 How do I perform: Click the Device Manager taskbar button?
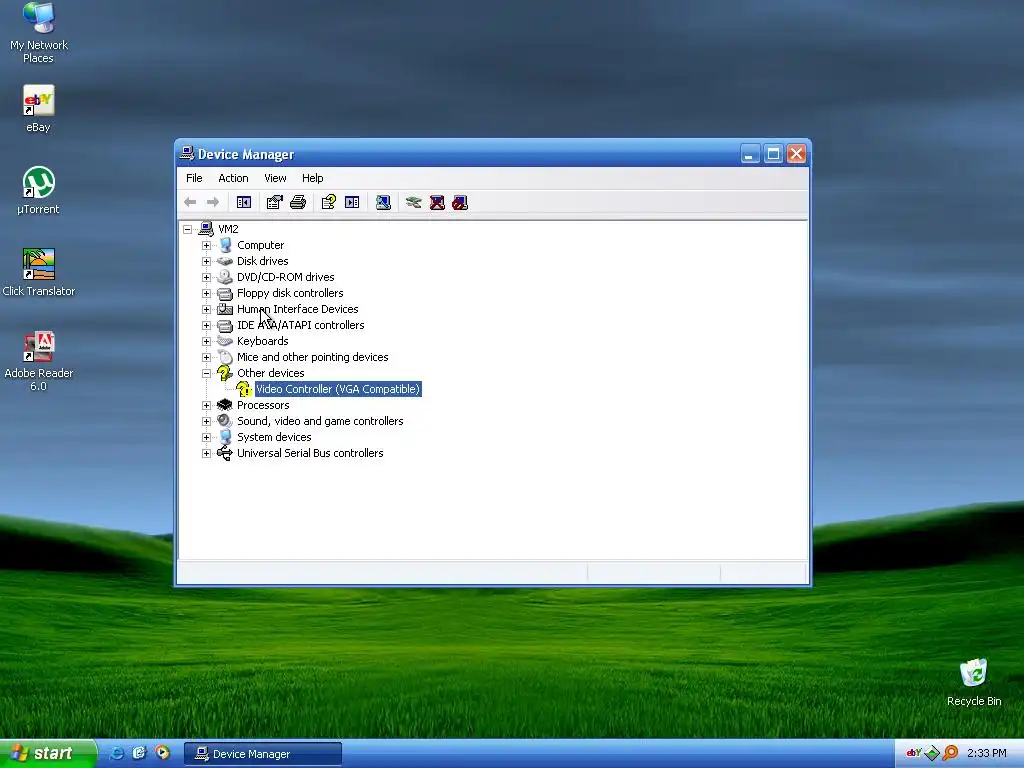(263, 754)
